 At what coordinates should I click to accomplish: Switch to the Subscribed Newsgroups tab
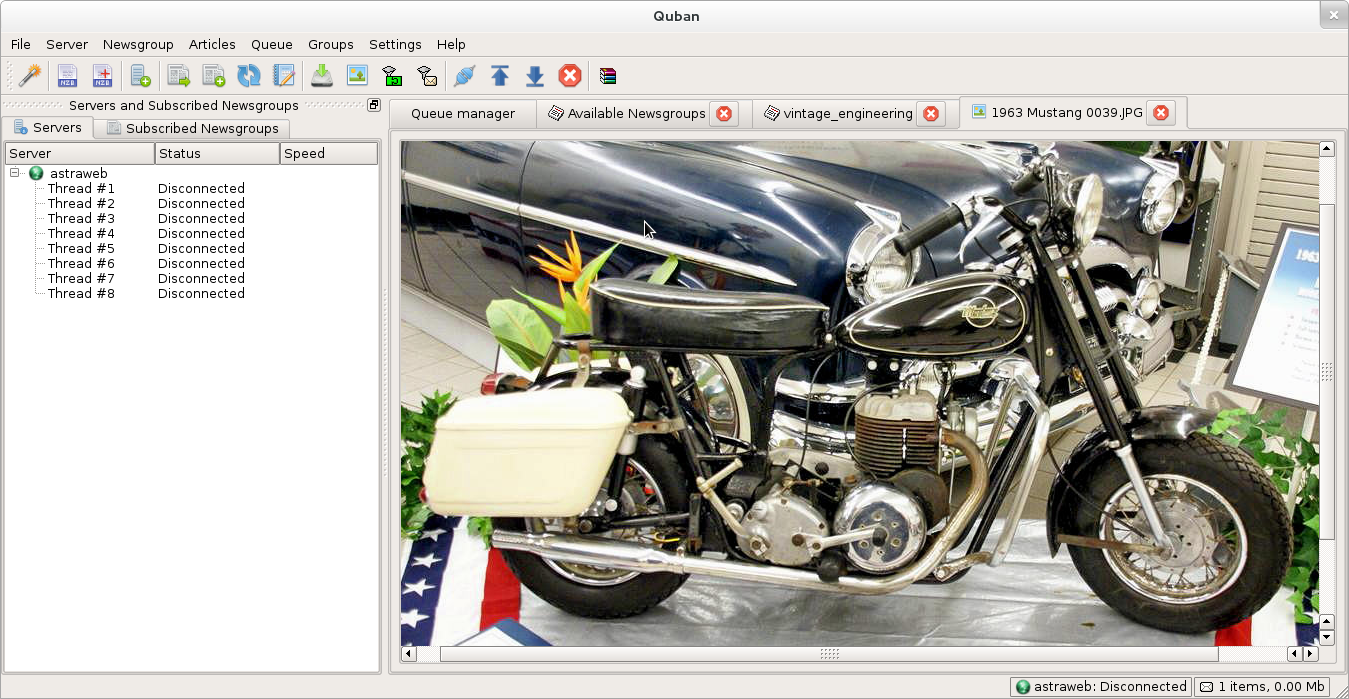[x=192, y=128]
